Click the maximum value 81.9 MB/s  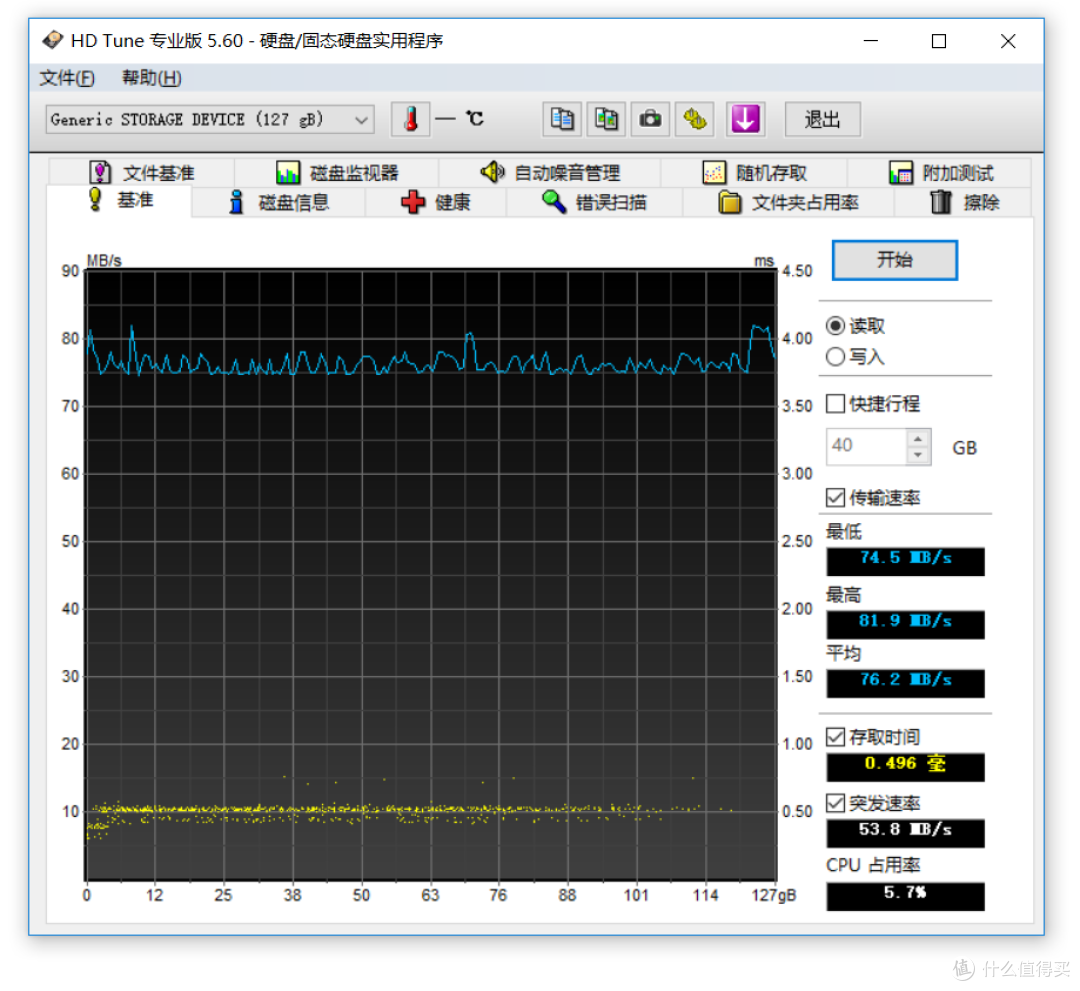click(x=905, y=623)
